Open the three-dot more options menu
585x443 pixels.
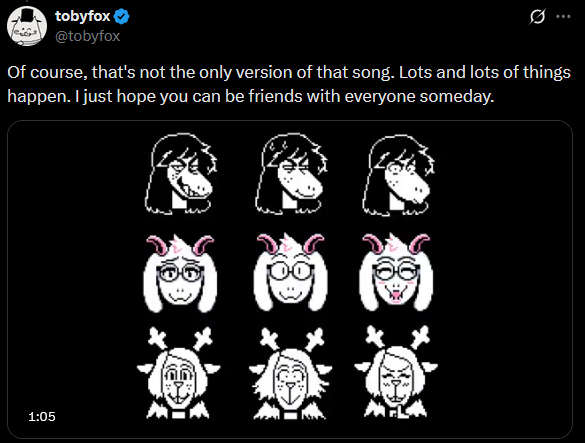[563, 16]
